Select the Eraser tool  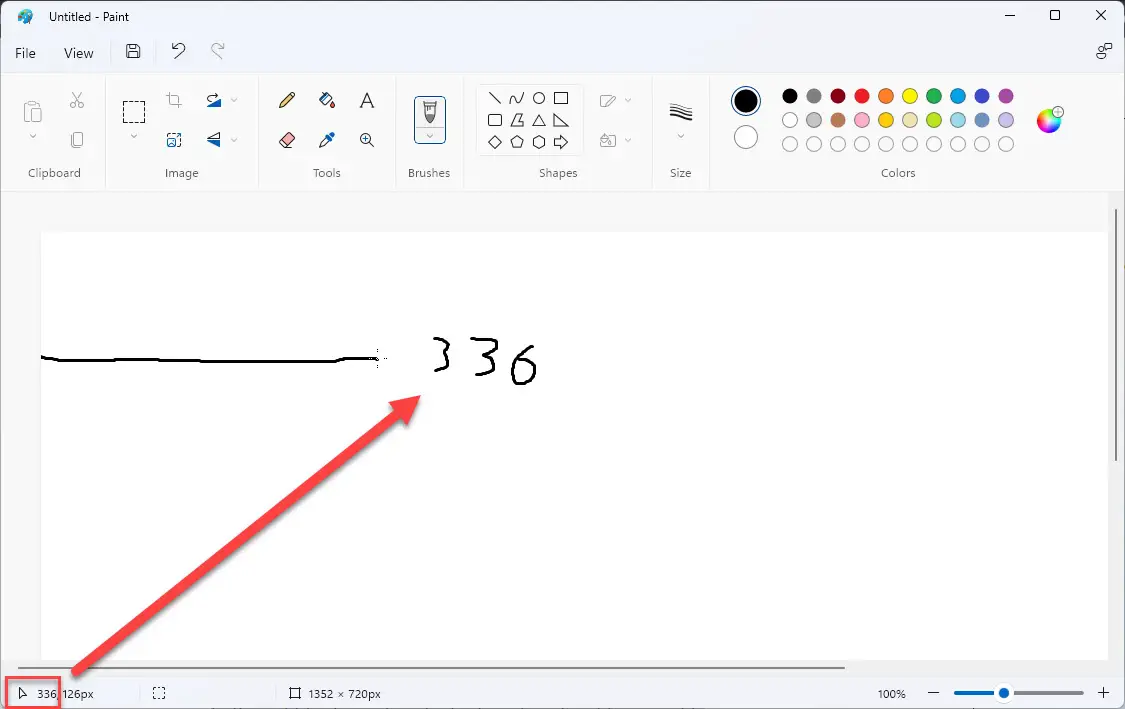[287, 140]
